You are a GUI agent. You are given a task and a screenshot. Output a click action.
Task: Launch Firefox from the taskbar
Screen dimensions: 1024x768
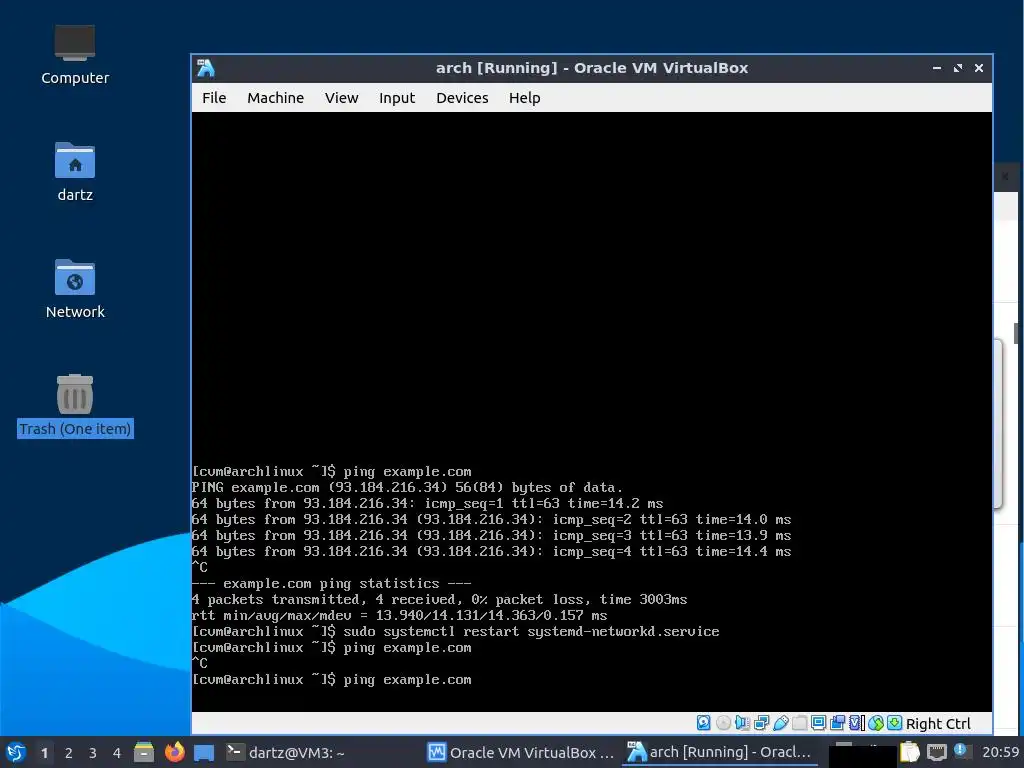click(174, 752)
